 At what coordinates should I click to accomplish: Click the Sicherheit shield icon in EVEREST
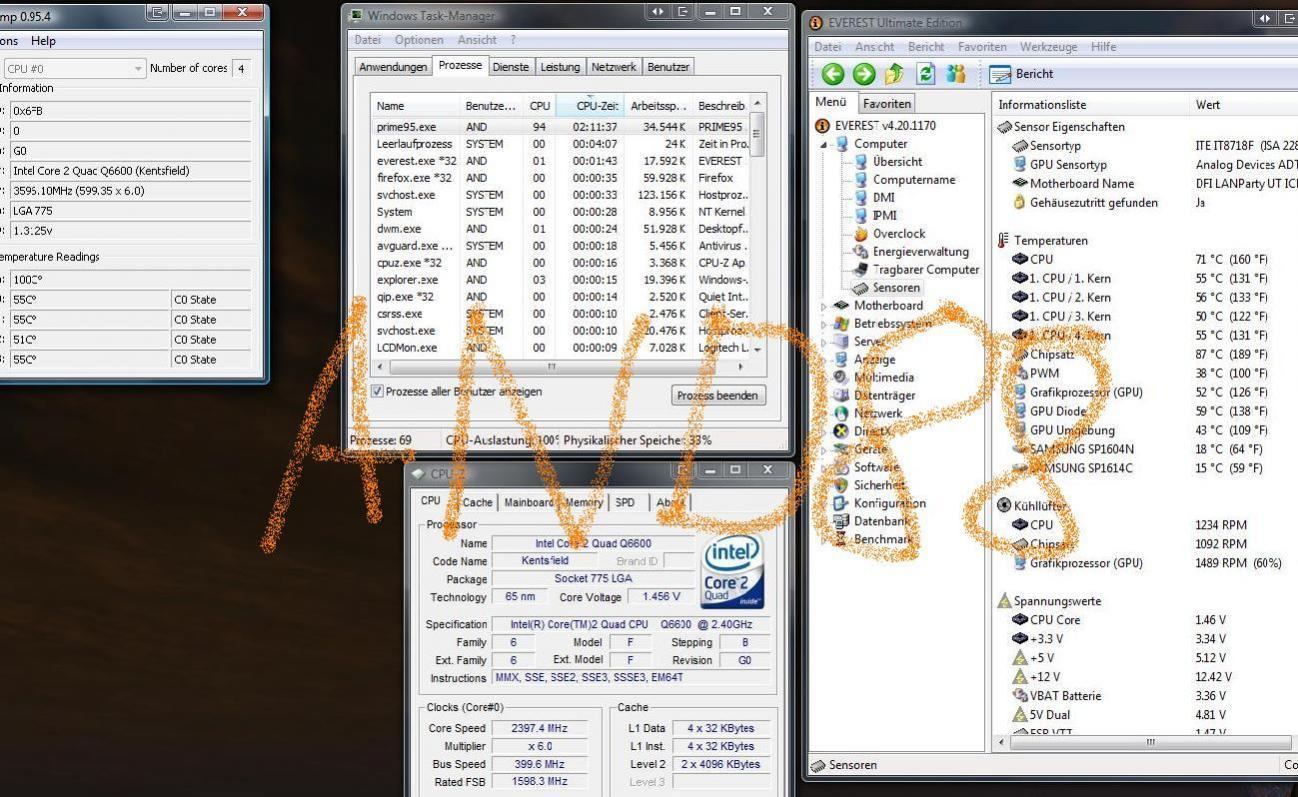pos(841,485)
